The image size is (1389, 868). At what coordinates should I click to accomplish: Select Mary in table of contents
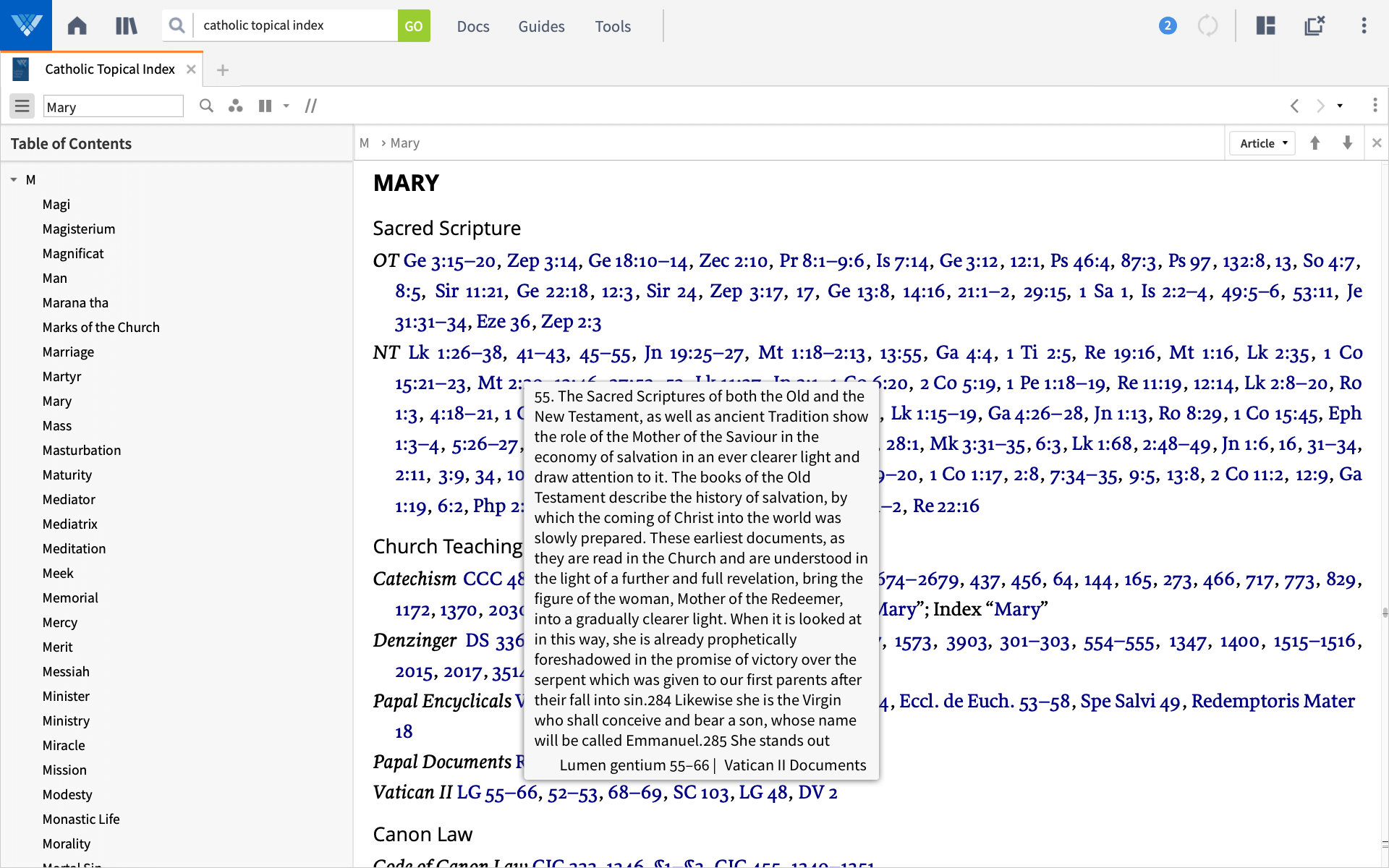[x=57, y=401]
